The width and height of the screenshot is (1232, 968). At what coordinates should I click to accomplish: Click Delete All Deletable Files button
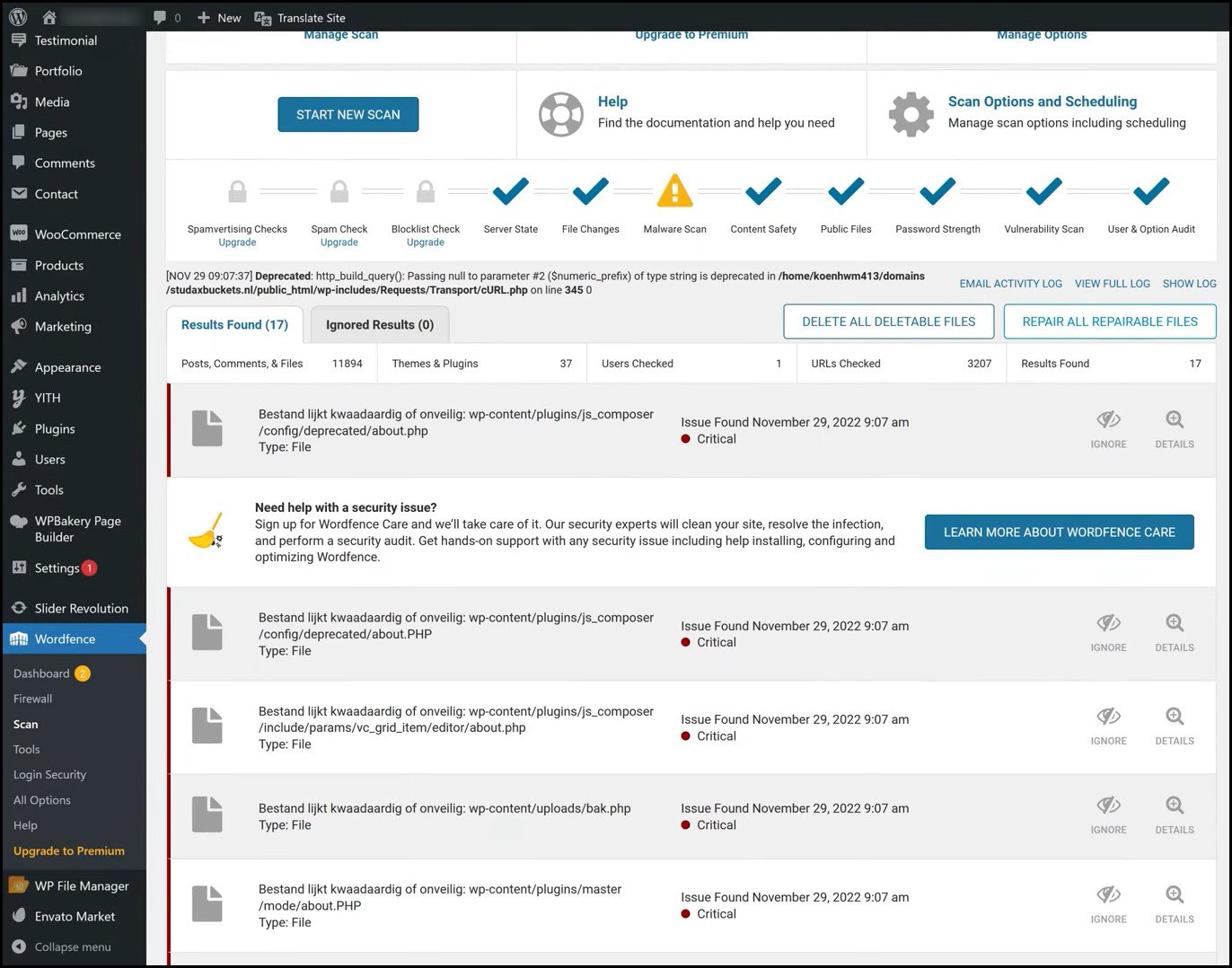(888, 321)
